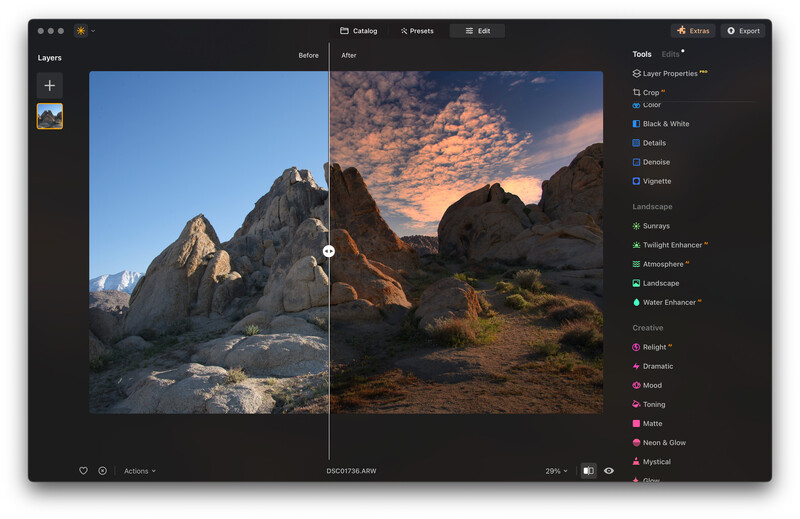Open the Mood tool
800x519 pixels.
(x=647, y=385)
